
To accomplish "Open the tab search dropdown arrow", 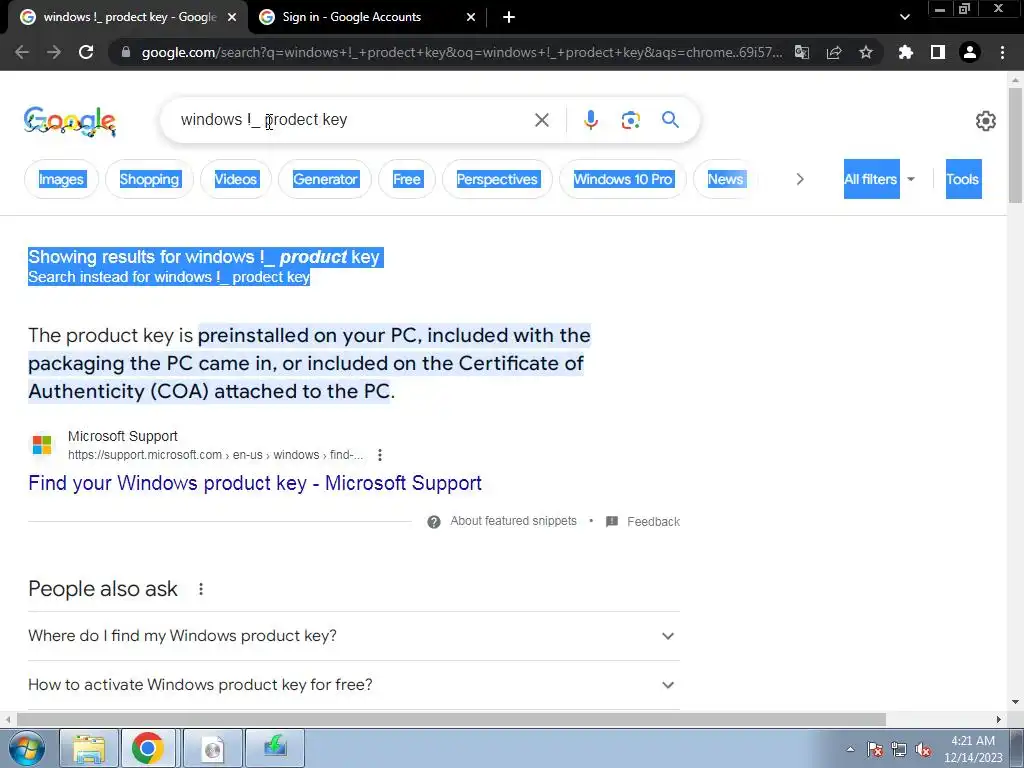I will (904, 17).
